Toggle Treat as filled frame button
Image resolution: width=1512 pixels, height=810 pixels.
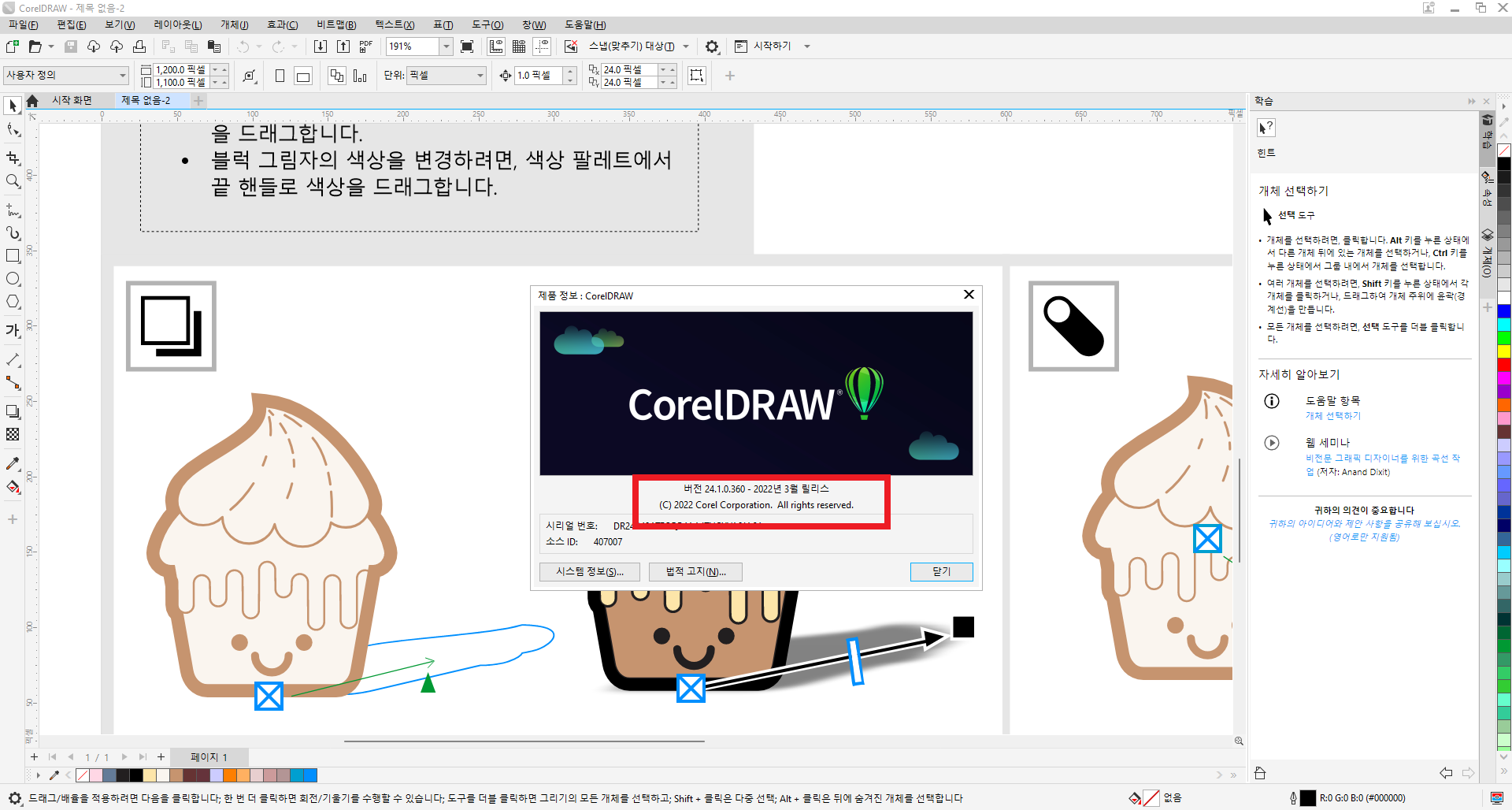click(x=697, y=76)
